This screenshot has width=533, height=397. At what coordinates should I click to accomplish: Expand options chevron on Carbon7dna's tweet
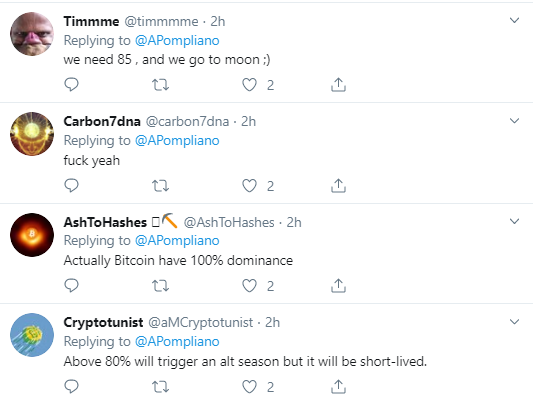[x=515, y=121]
